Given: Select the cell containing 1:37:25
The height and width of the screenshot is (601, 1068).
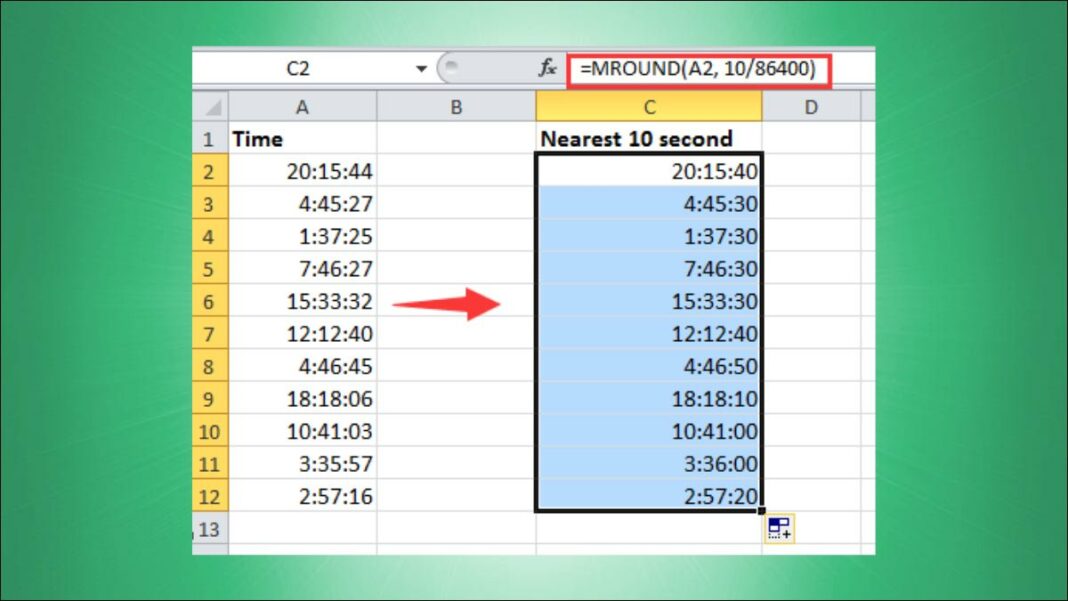Looking at the screenshot, I should coord(302,236).
